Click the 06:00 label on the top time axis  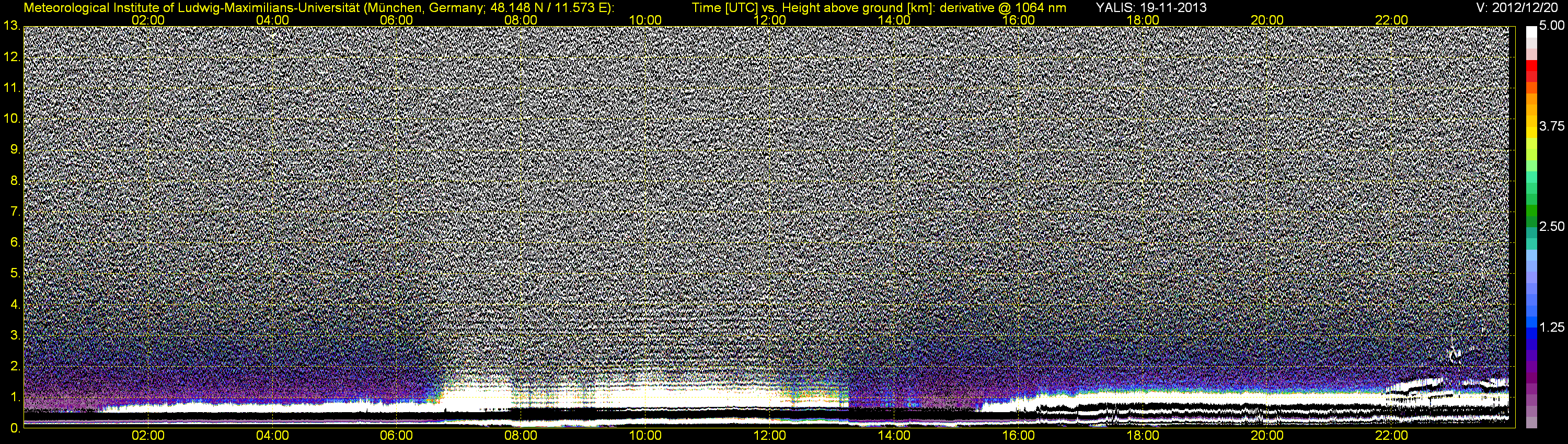(x=396, y=20)
